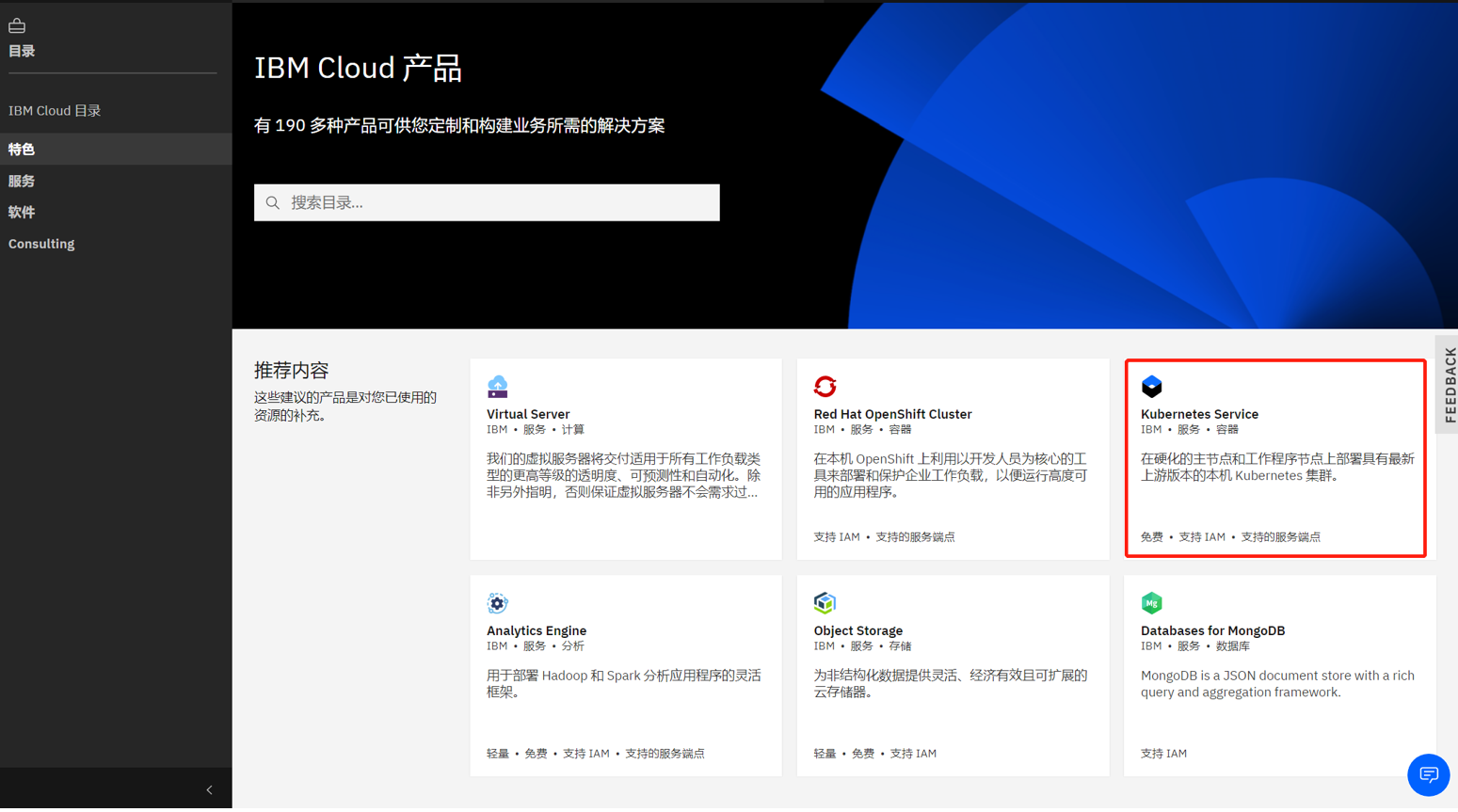The height and width of the screenshot is (812, 1458).
Task: Open the Virtual Server product card
Action: point(625,457)
